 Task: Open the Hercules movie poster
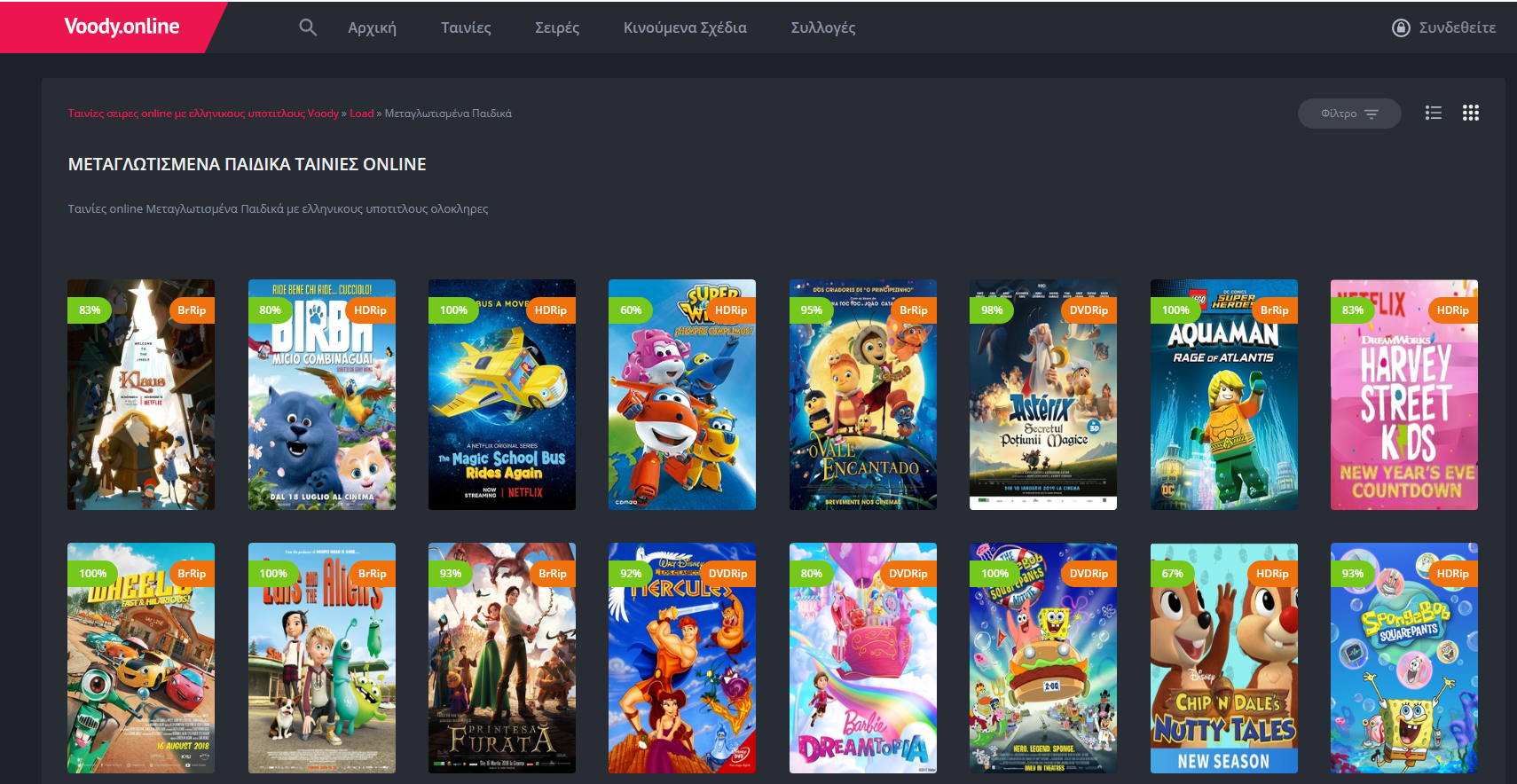pyautogui.click(x=682, y=658)
